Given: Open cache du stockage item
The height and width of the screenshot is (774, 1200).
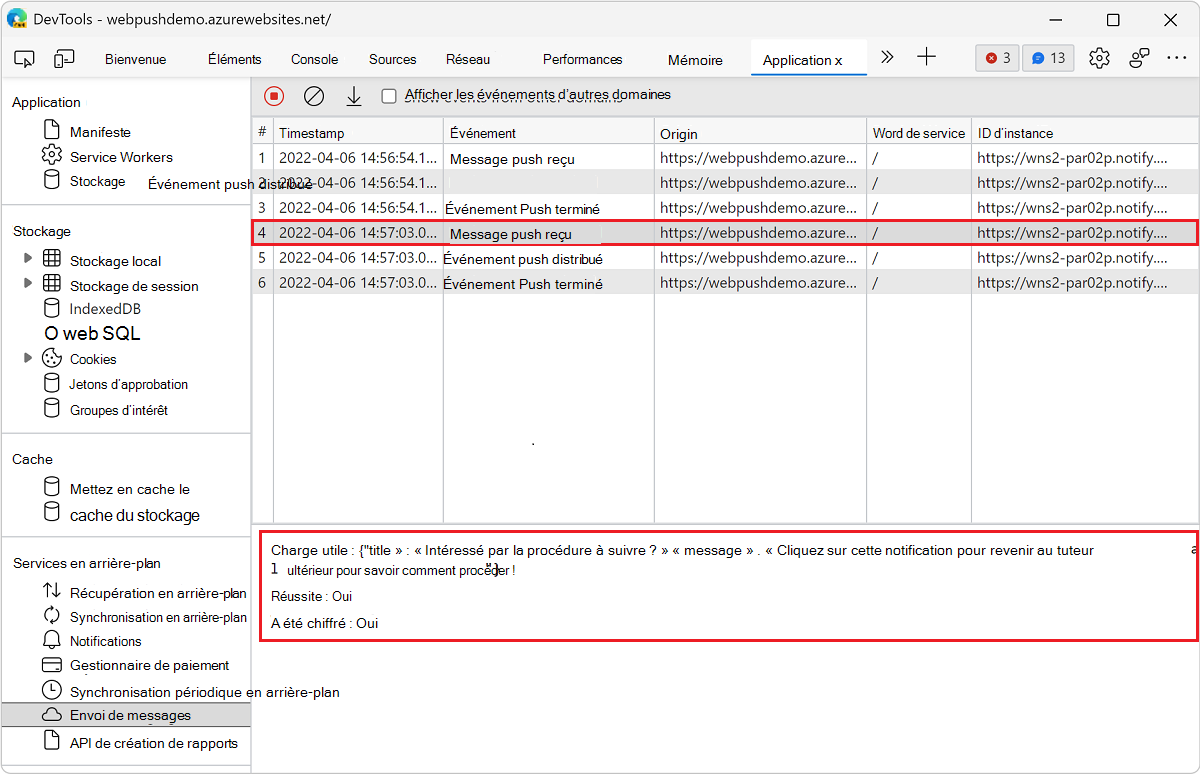Looking at the screenshot, I should pyautogui.click(x=135, y=515).
